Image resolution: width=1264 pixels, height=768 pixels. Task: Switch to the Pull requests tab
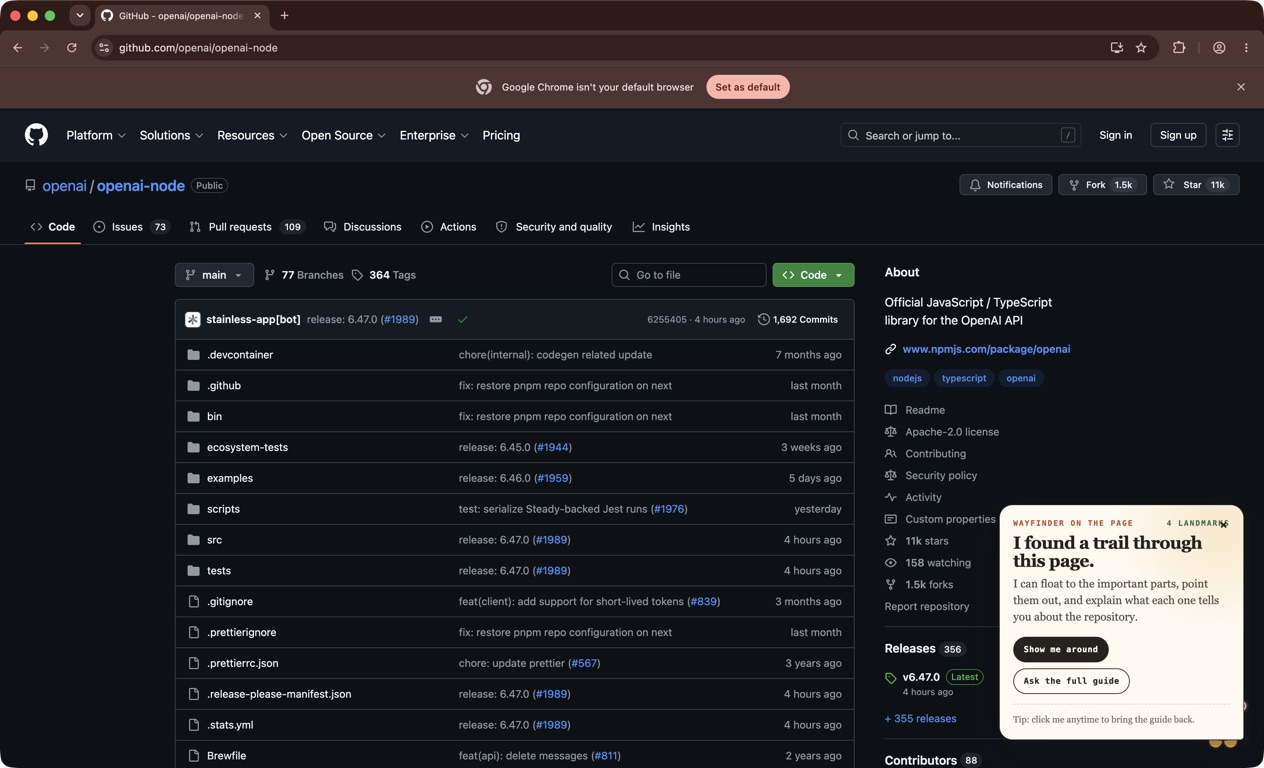click(x=246, y=227)
